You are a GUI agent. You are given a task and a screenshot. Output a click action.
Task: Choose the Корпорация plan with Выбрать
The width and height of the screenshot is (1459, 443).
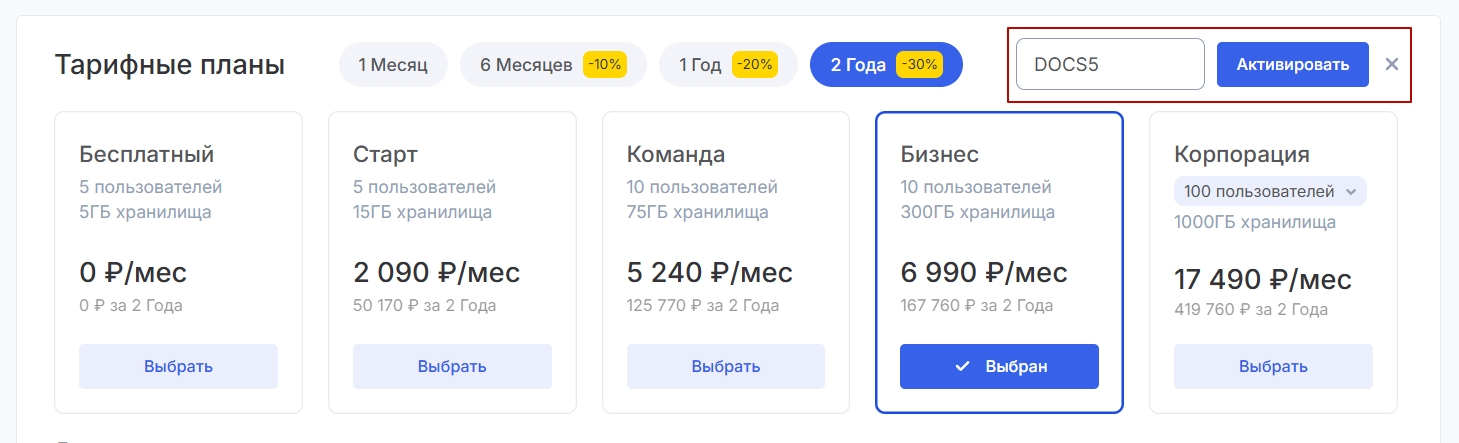point(1273,366)
